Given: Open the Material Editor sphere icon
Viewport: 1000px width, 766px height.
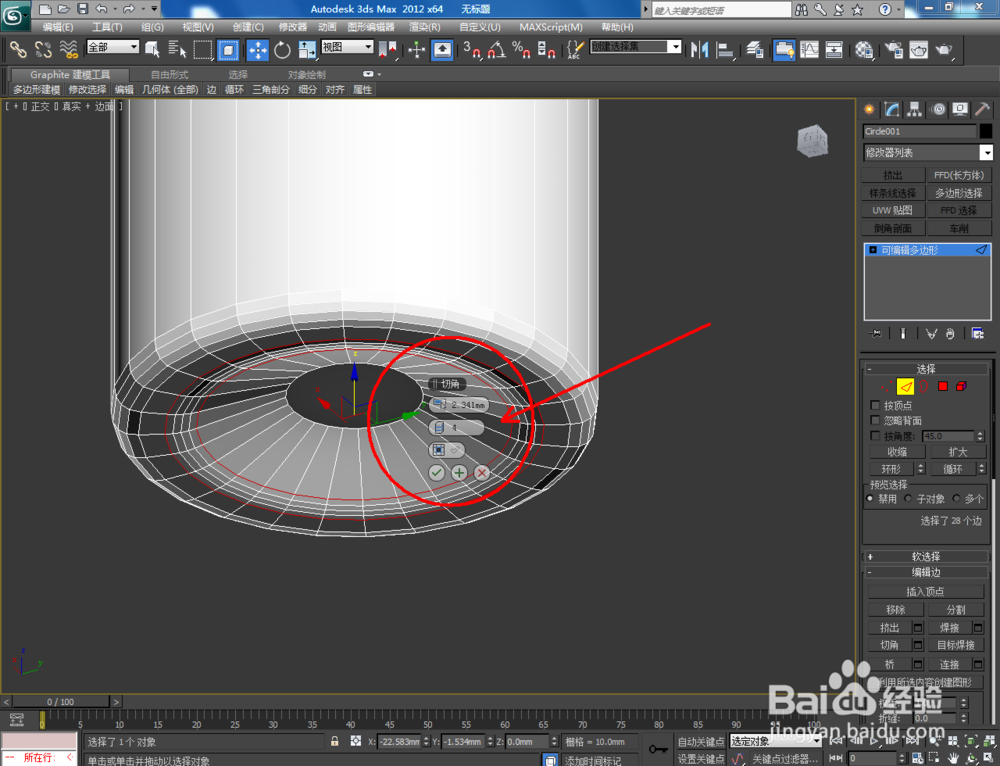Looking at the screenshot, I should (x=864, y=49).
